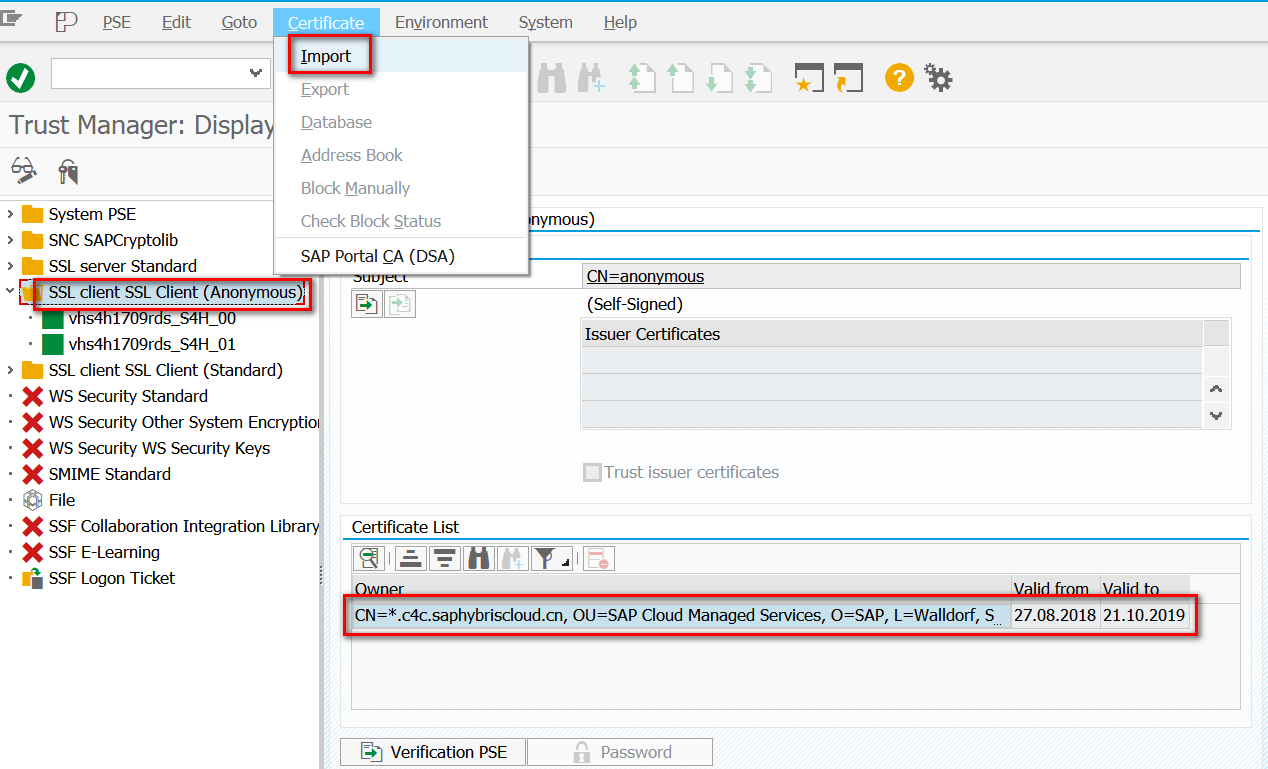Click the Find Next binoculars-plus toolbar icon

click(x=592, y=78)
